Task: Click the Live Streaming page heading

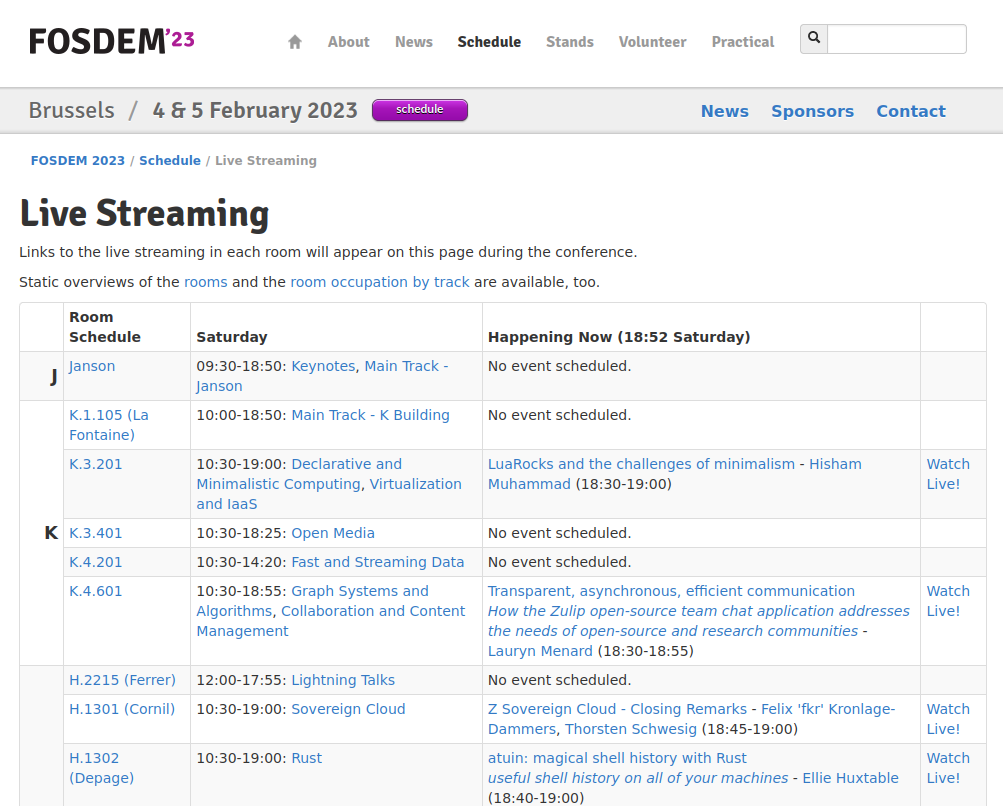Action: coord(144,214)
